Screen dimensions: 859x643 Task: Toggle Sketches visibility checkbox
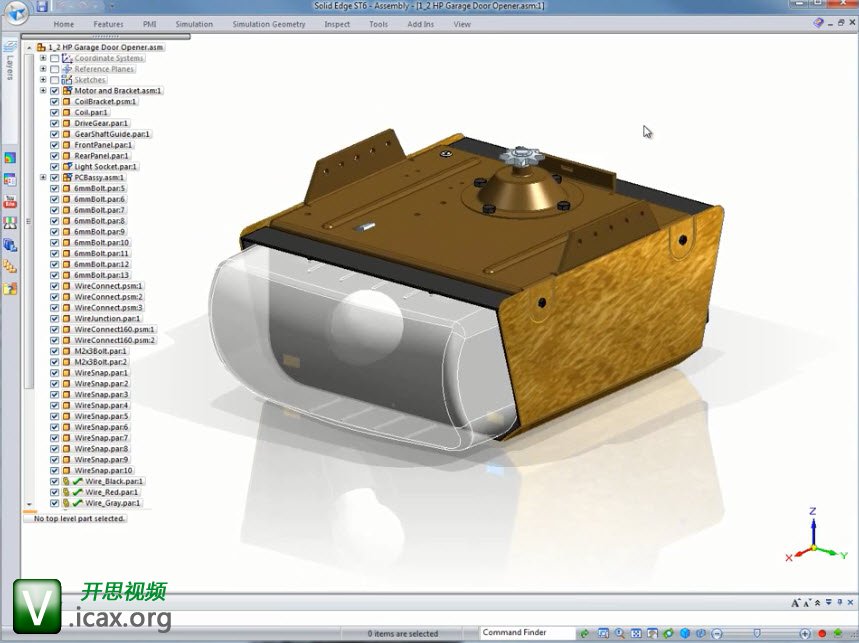(55, 80)
